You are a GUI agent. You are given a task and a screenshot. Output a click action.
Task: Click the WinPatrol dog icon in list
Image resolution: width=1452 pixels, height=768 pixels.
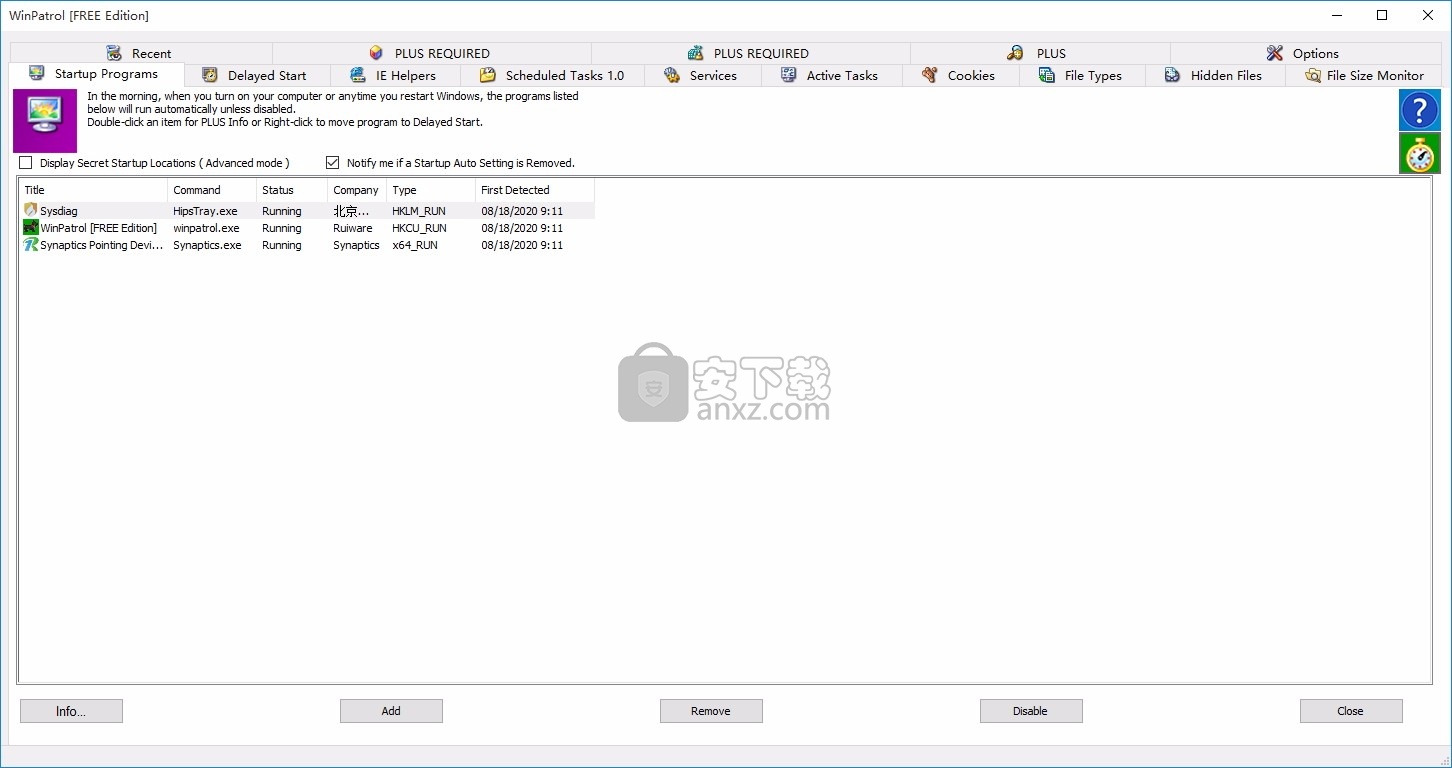click(31, 227)
